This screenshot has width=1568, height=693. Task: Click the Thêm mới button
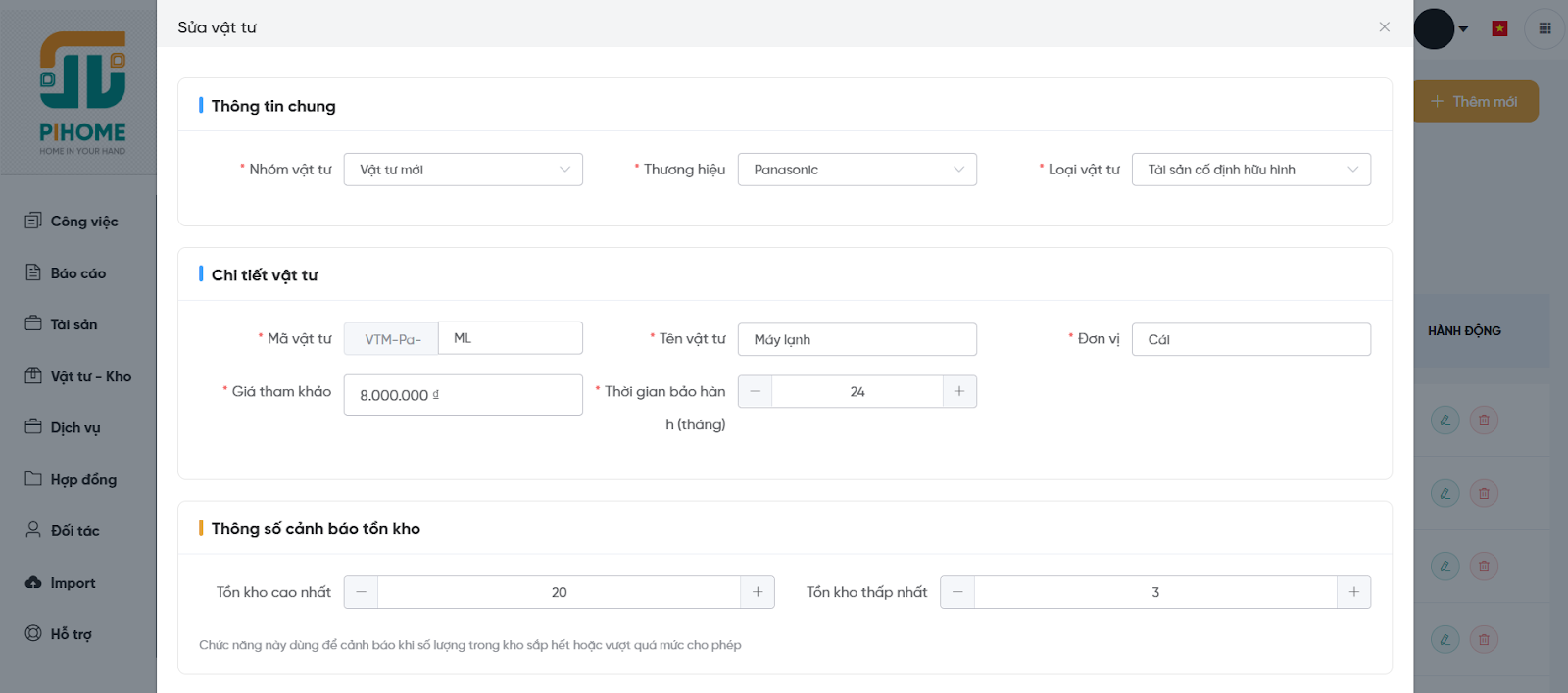coord(1474,101)
